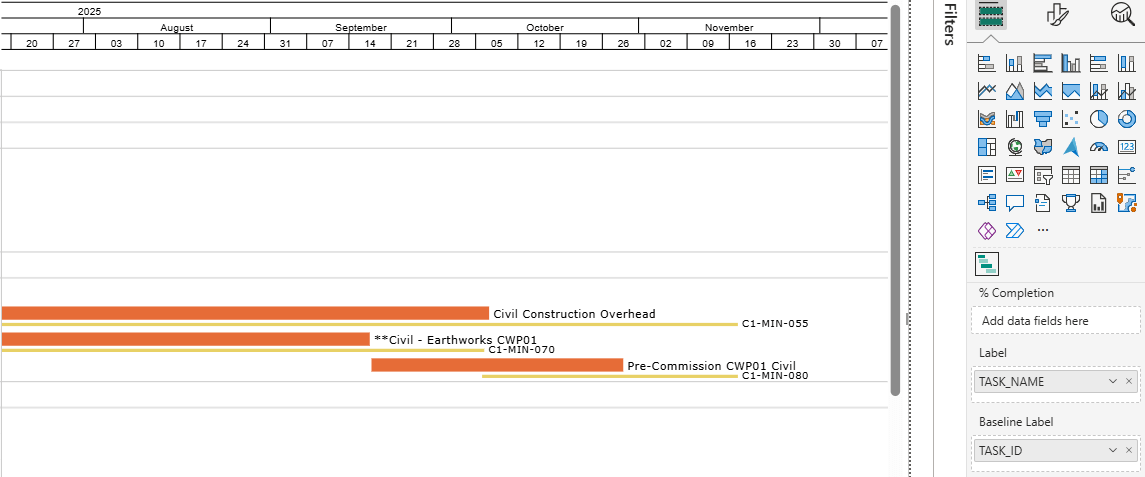Image resolution: width=1145 pixels, height=477 pixels.
Task: Add a Table visual
Action: [x=1070, y=175]
